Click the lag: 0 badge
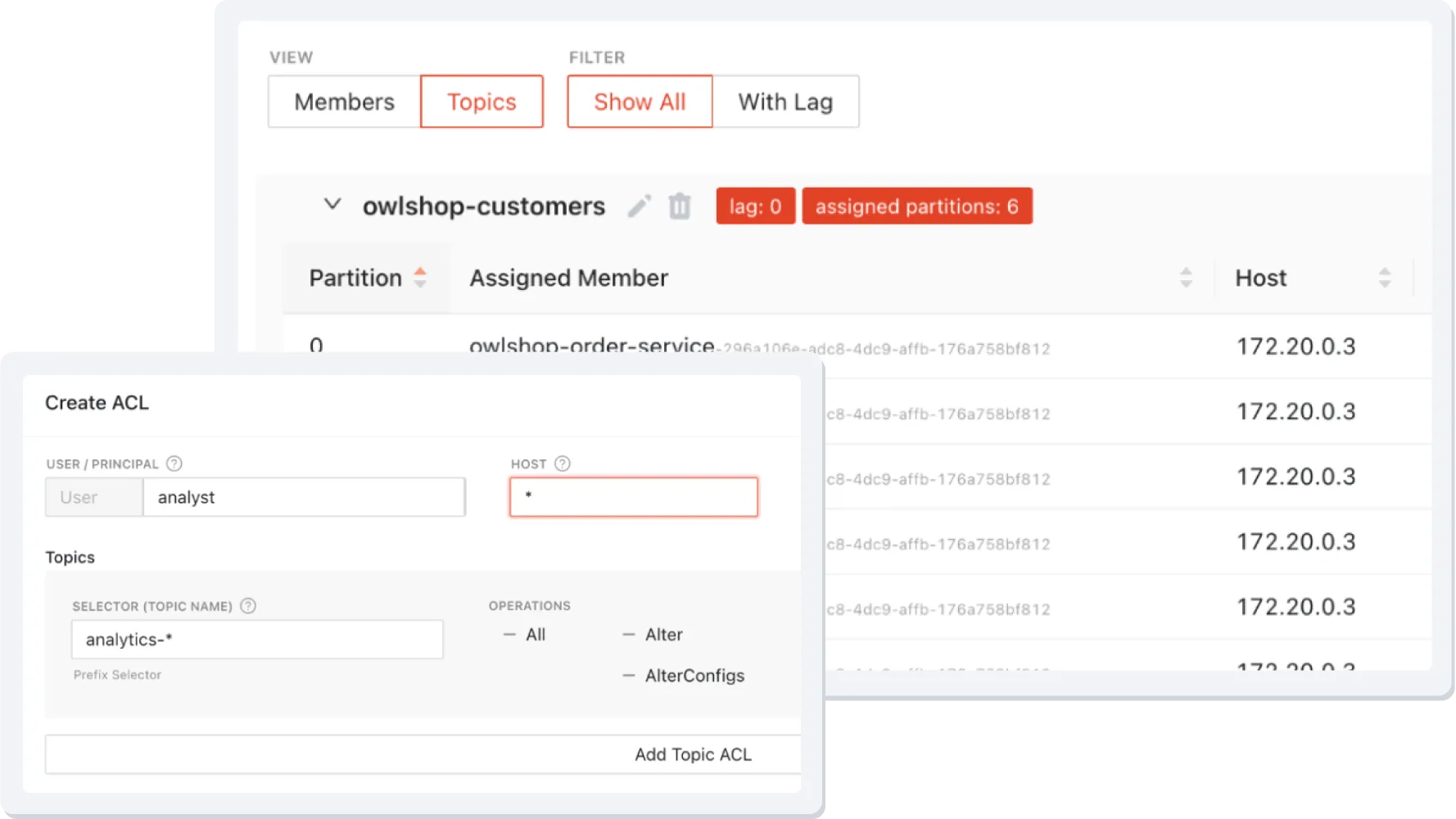Screen dimensions: 1456x819 coord(754,206)
